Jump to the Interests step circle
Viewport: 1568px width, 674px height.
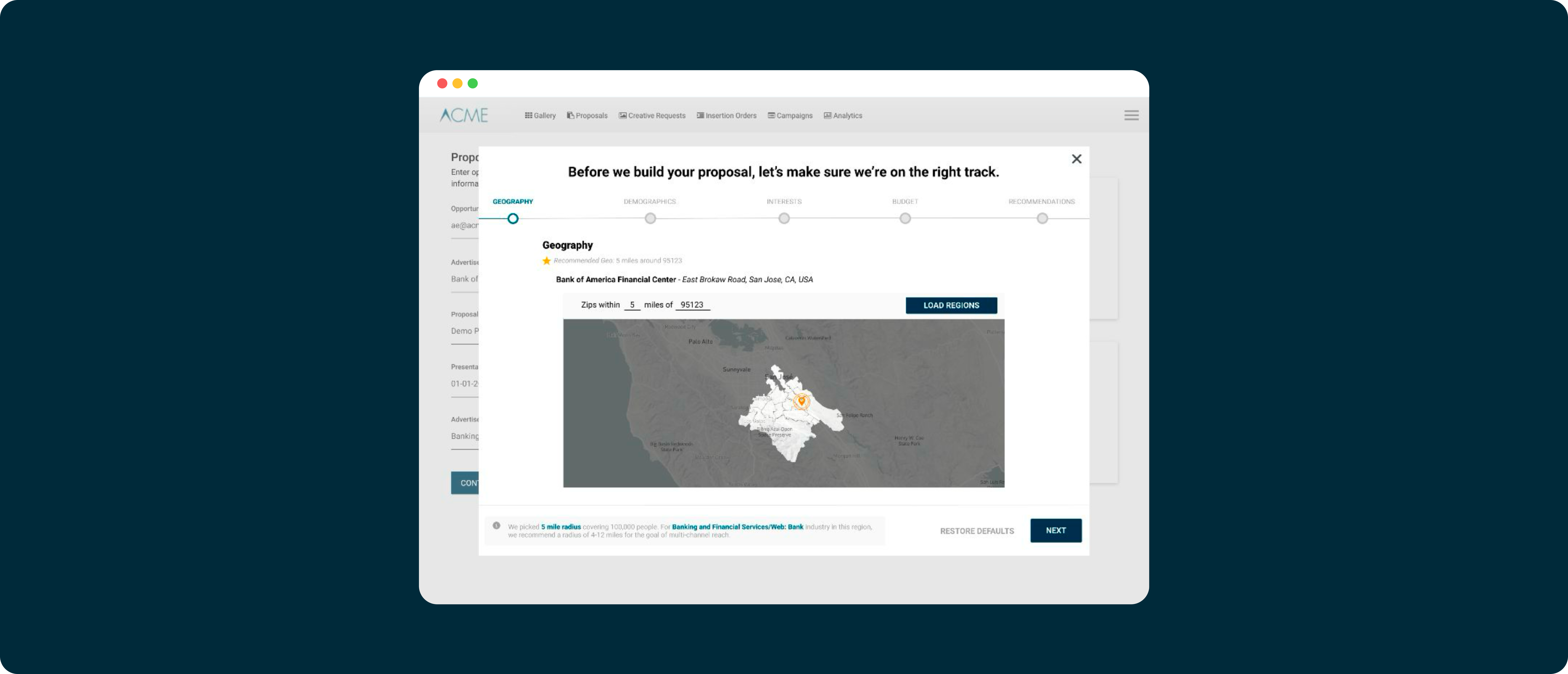coord(784,219)
